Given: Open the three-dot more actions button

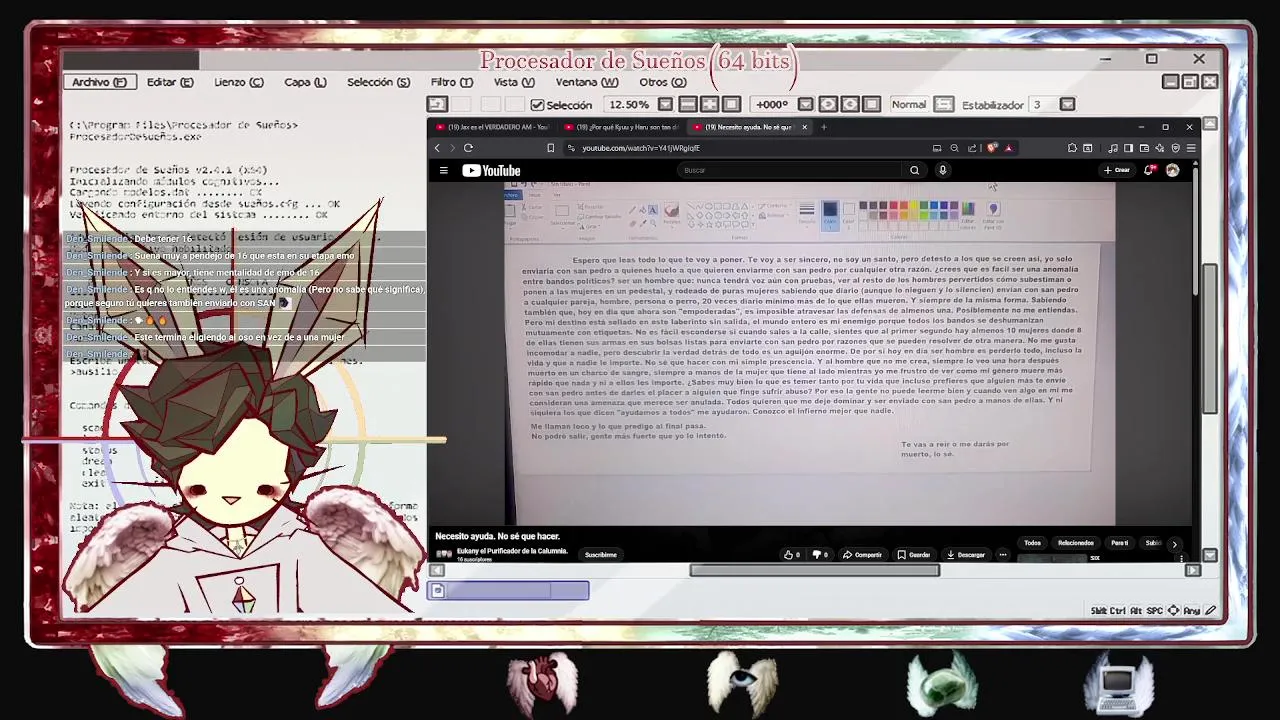Looking at the screenshot, I should click(x=1003, y=554).
